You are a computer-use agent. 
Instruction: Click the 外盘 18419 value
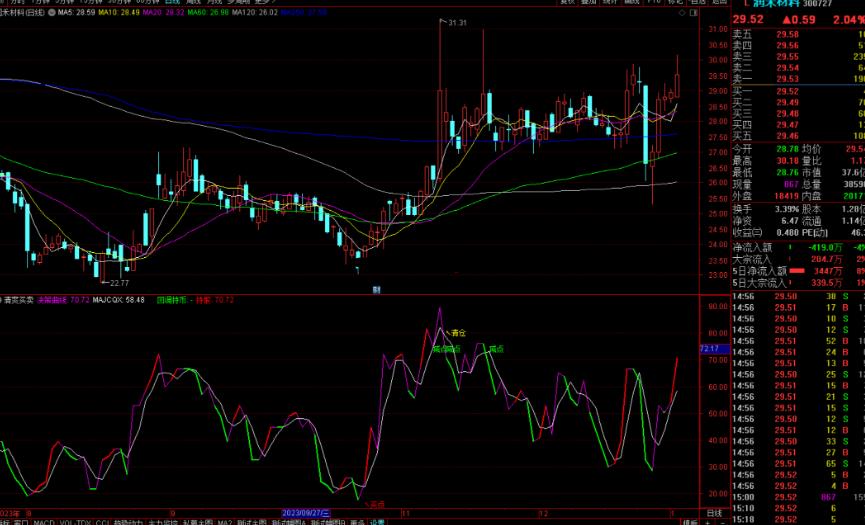coord(787,196)
